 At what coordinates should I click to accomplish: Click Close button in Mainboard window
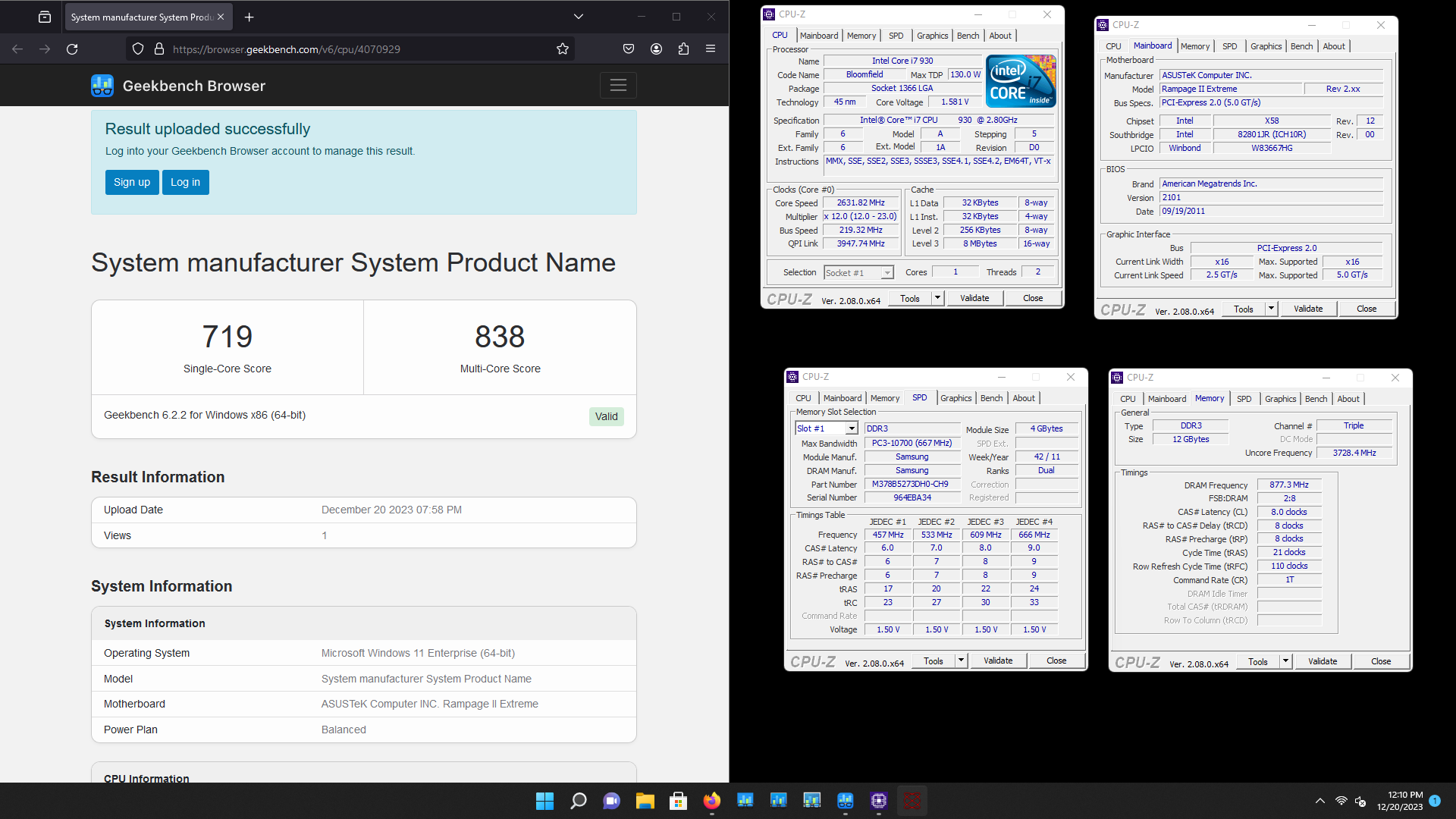coord(1367,309)
